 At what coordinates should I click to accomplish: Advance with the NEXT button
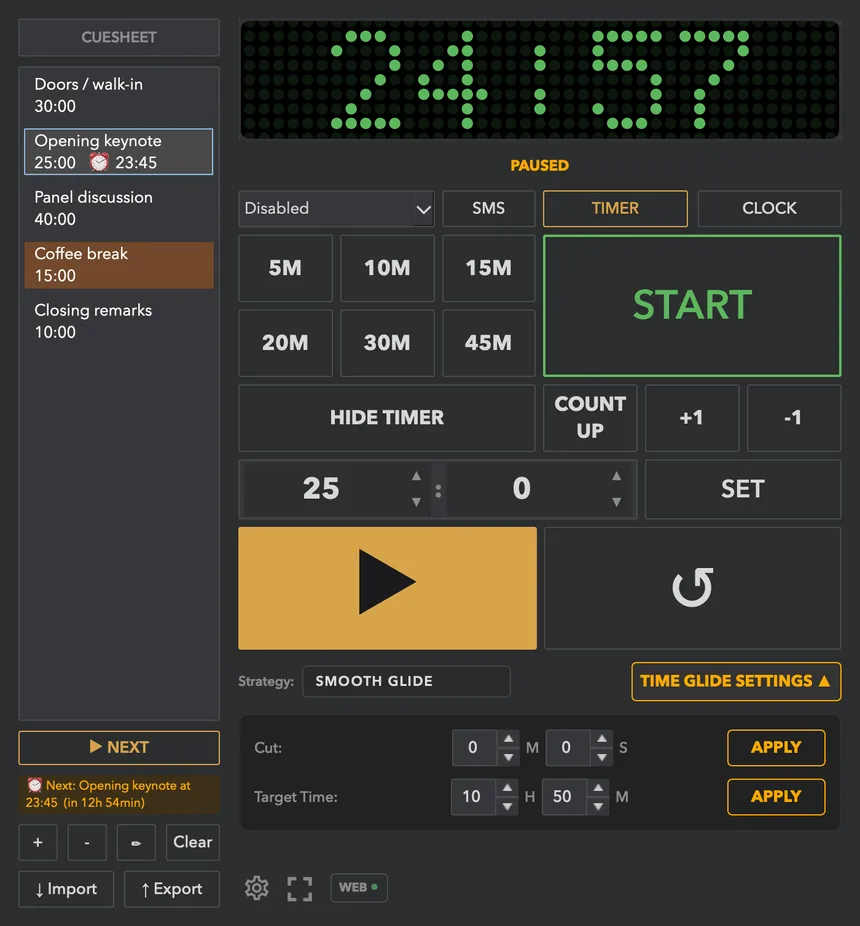119,748
